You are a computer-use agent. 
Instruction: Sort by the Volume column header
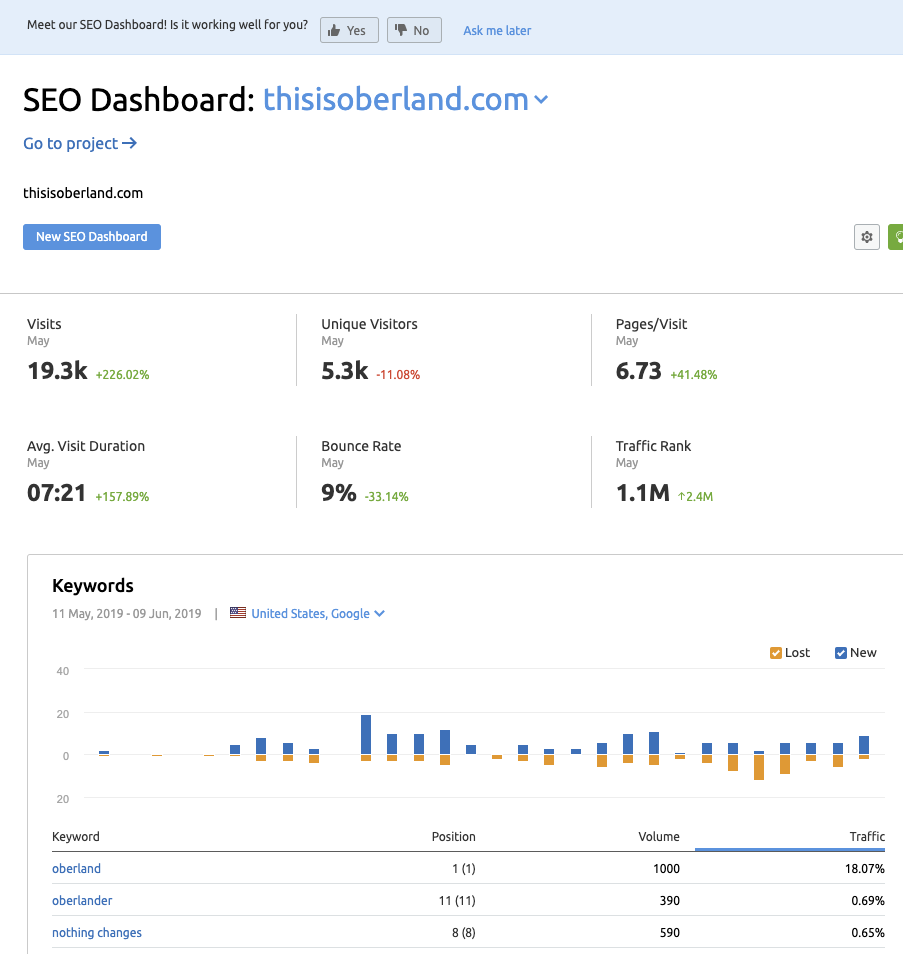659,836
